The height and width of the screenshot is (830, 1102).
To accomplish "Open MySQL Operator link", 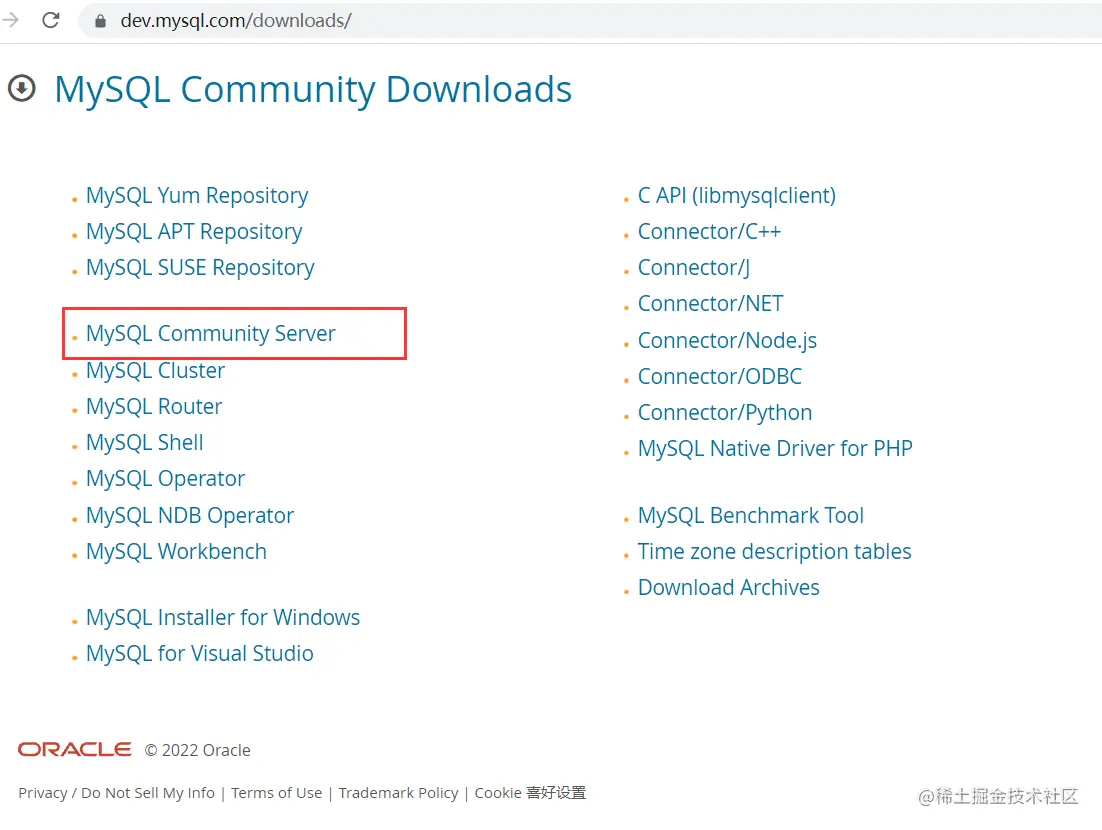I will (x=165, y=479).
